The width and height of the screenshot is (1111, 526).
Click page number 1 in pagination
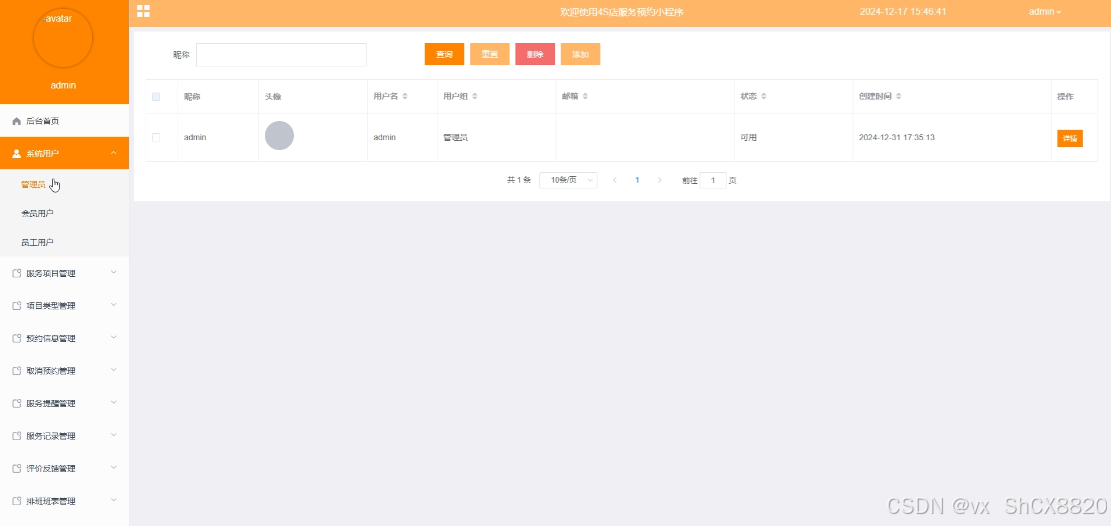coord(637,180)
